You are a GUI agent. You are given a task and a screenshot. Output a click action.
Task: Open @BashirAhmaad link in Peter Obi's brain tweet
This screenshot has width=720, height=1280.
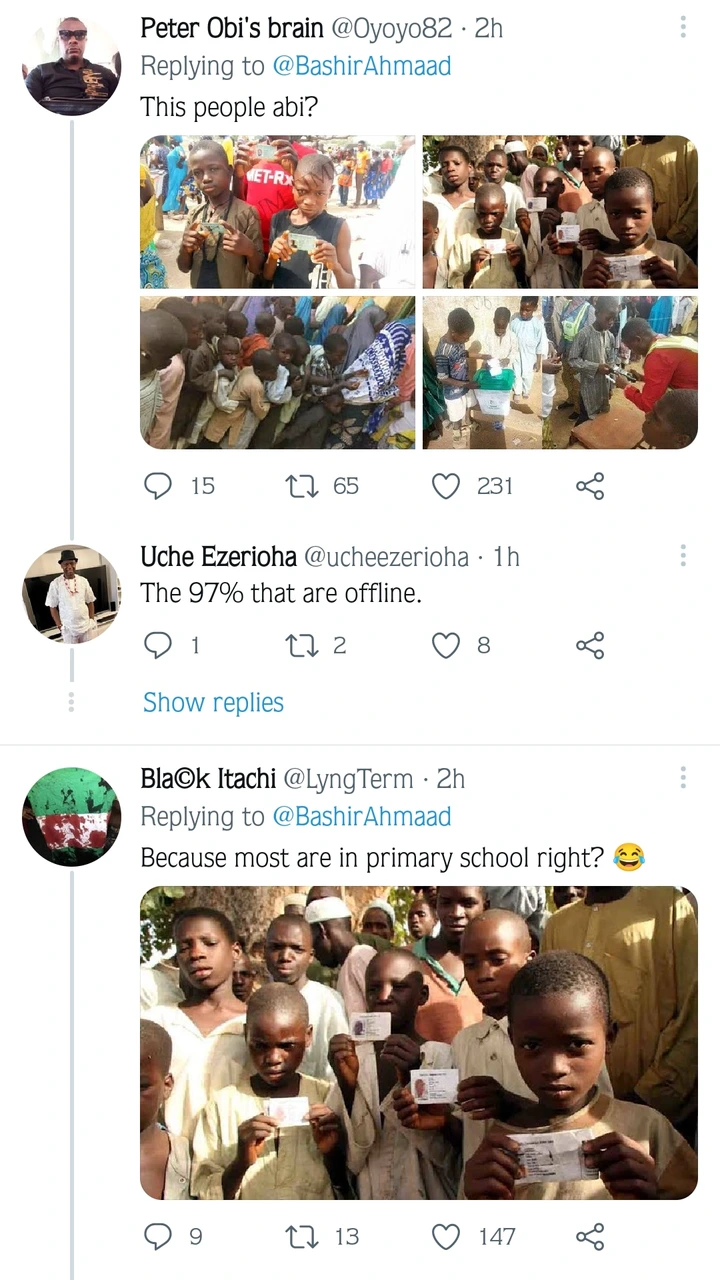coord(361,67)
